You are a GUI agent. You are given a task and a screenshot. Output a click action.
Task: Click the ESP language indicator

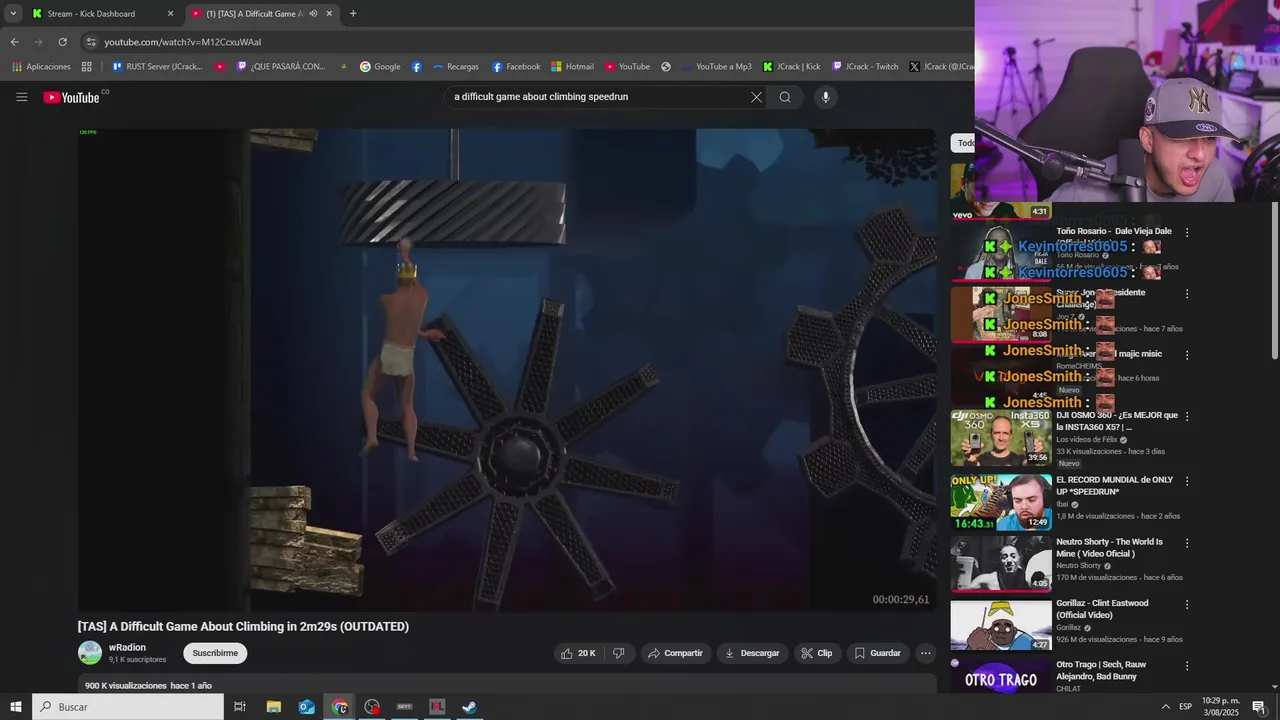[1185, 707]
